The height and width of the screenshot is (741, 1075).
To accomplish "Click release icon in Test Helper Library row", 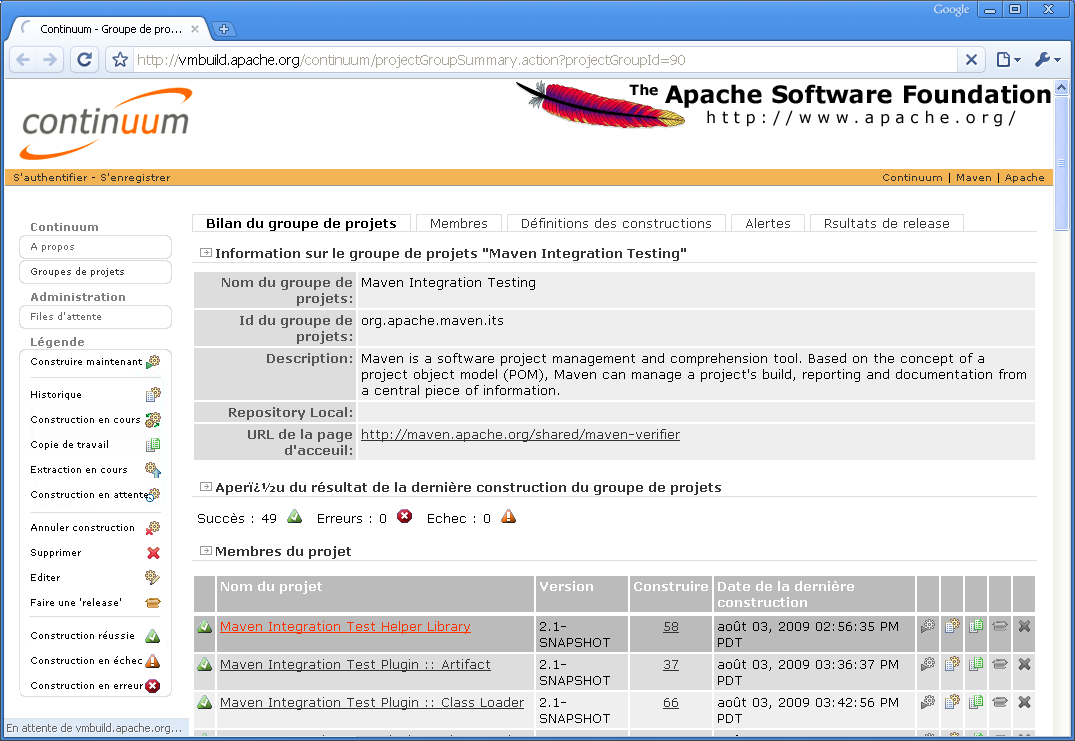I will pos(1000,626).
